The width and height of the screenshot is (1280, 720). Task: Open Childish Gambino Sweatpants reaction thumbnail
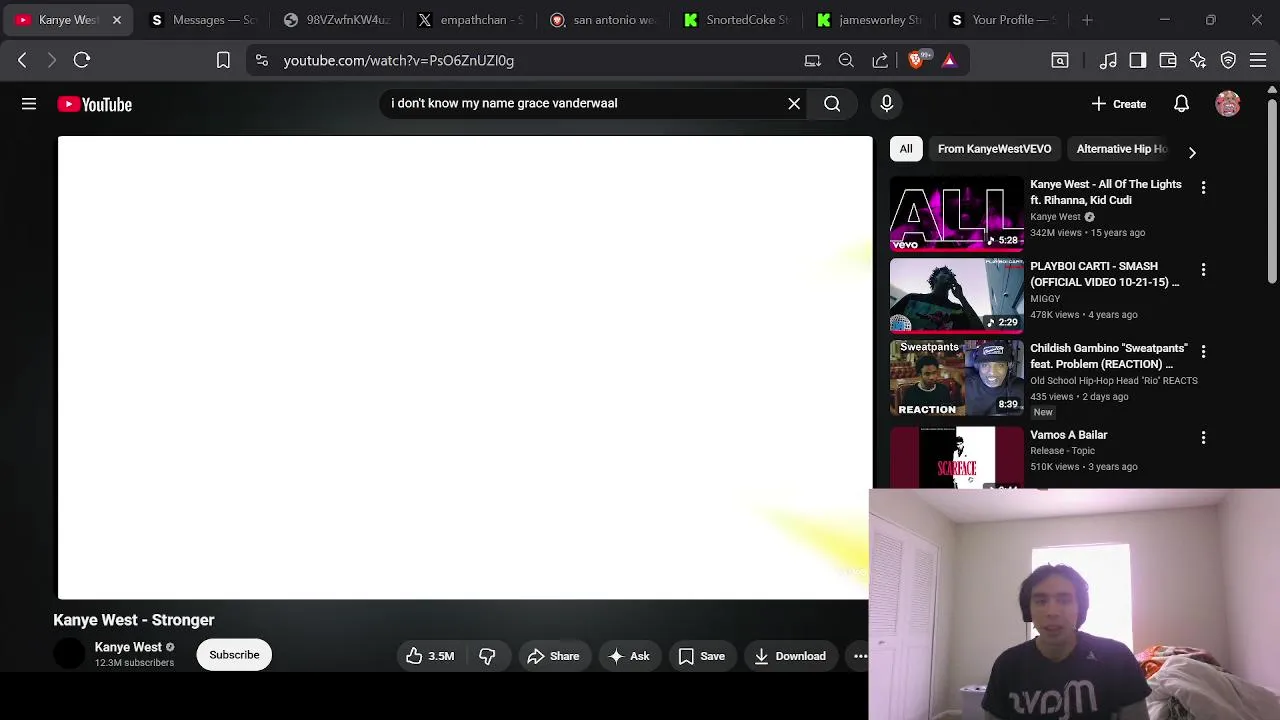click(x=957, y=378)
